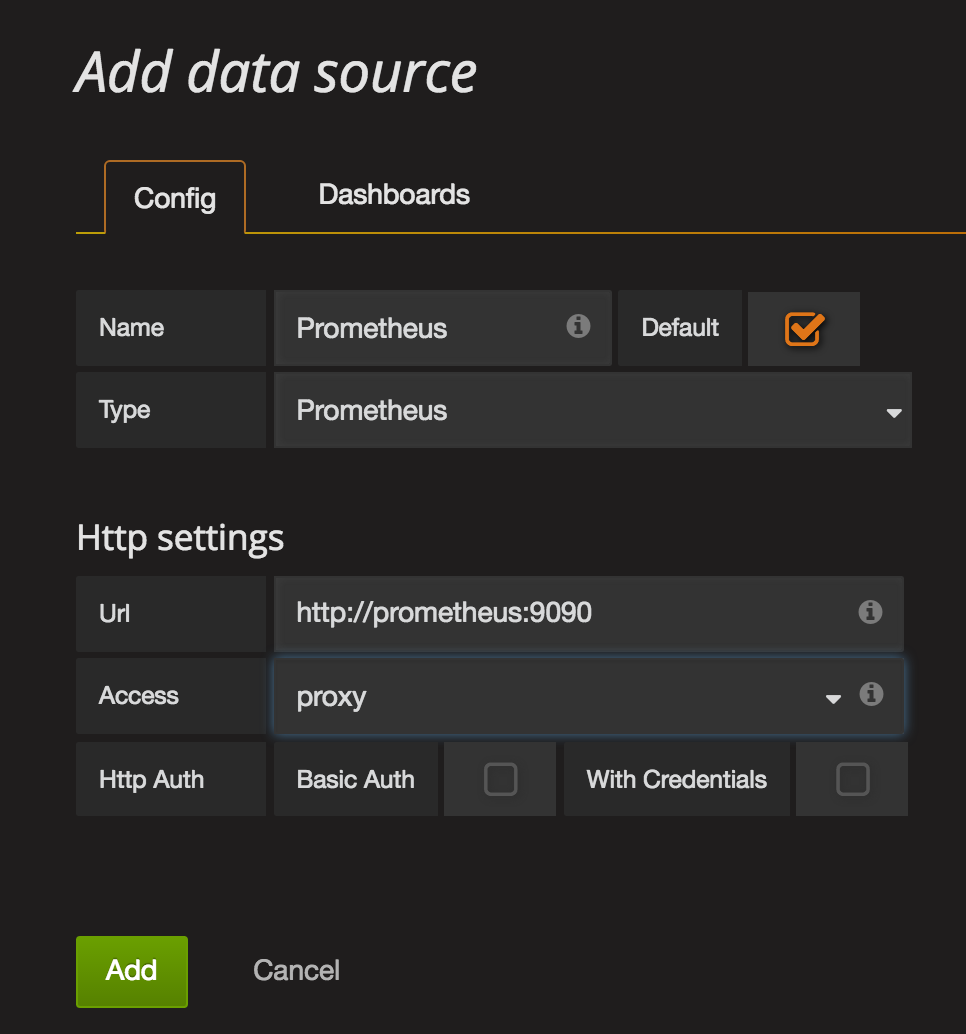Click the info icon in Name field
The width and height of the screenshot is (966, 1034).
pos(578,327)
